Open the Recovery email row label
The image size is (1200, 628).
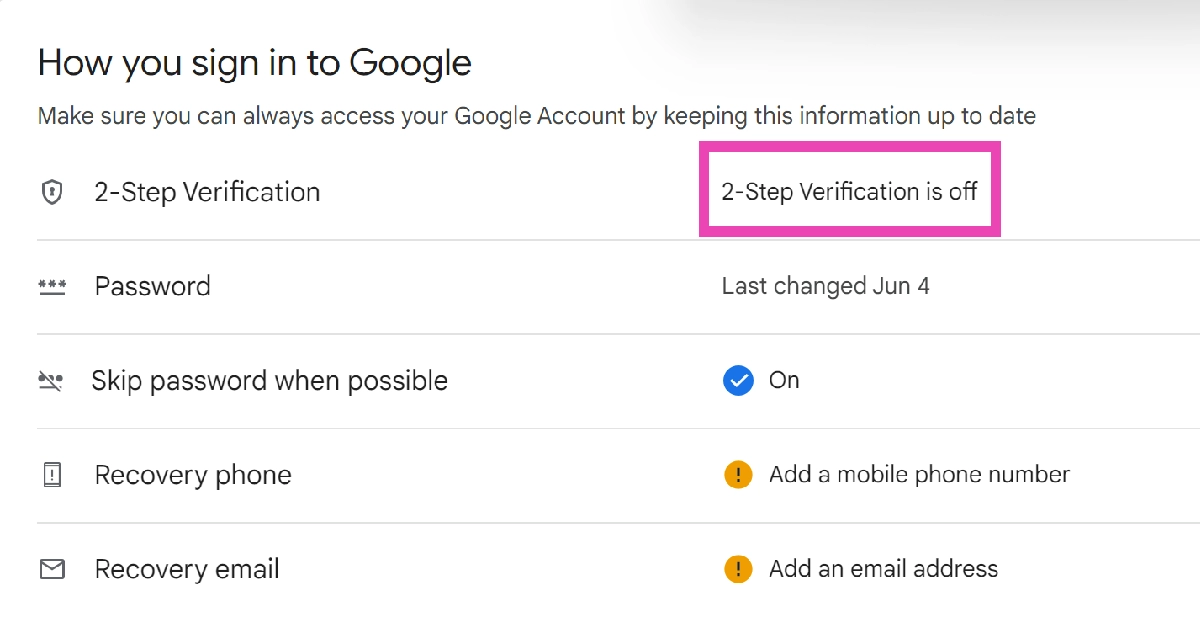pos(187,570)
